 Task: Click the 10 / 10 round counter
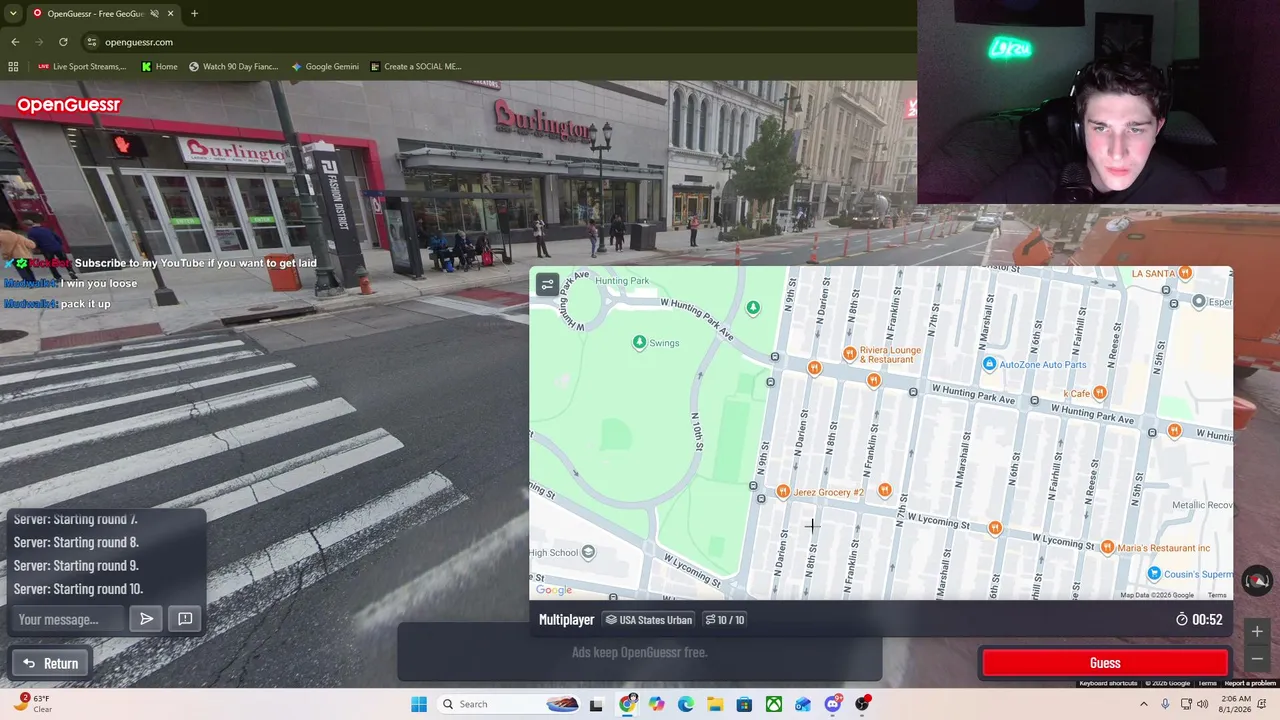point(724,620)
